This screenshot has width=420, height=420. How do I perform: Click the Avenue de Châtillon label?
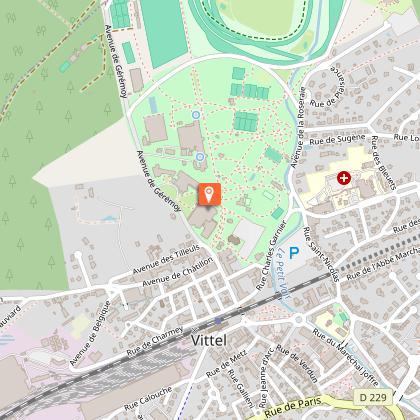coord(177,272)
